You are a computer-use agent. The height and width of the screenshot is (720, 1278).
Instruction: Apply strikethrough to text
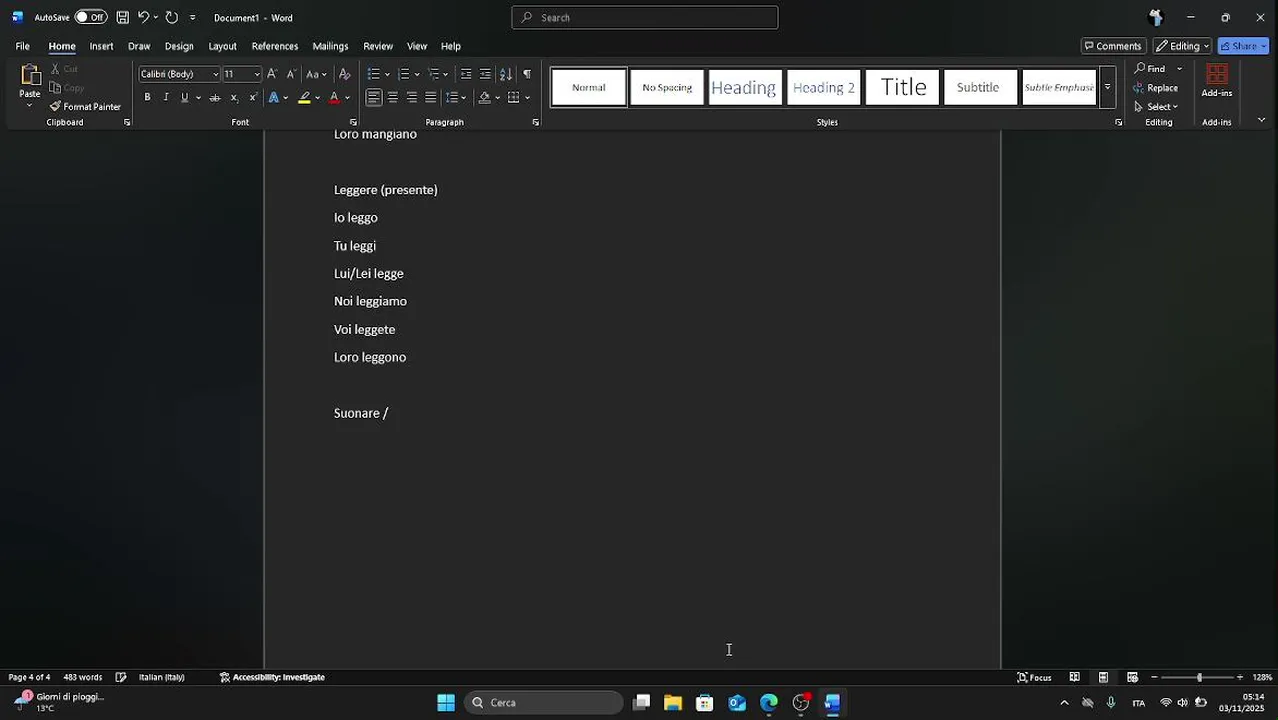(214, 98)
